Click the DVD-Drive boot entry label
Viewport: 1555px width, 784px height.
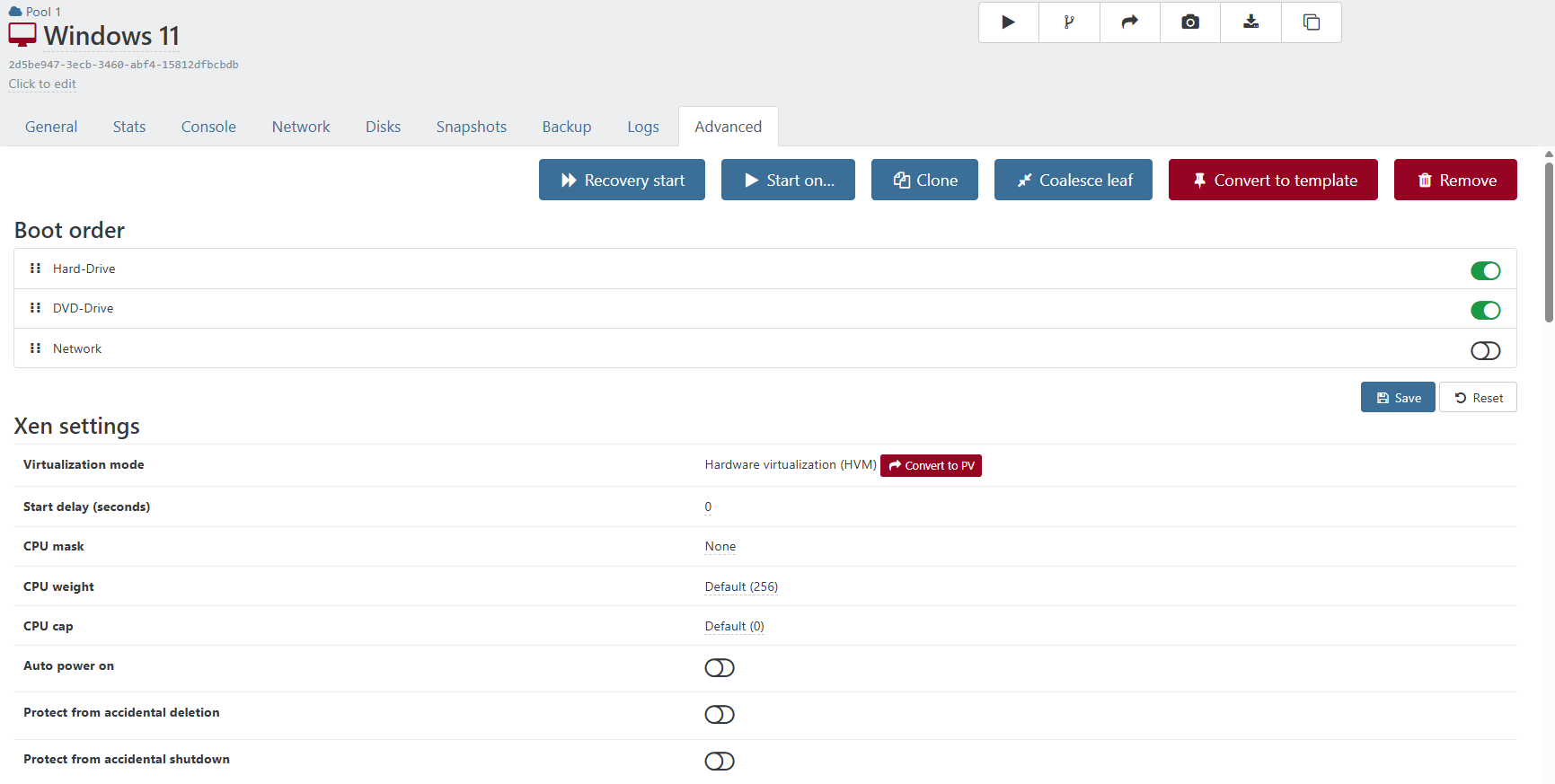tap(83, 308)
